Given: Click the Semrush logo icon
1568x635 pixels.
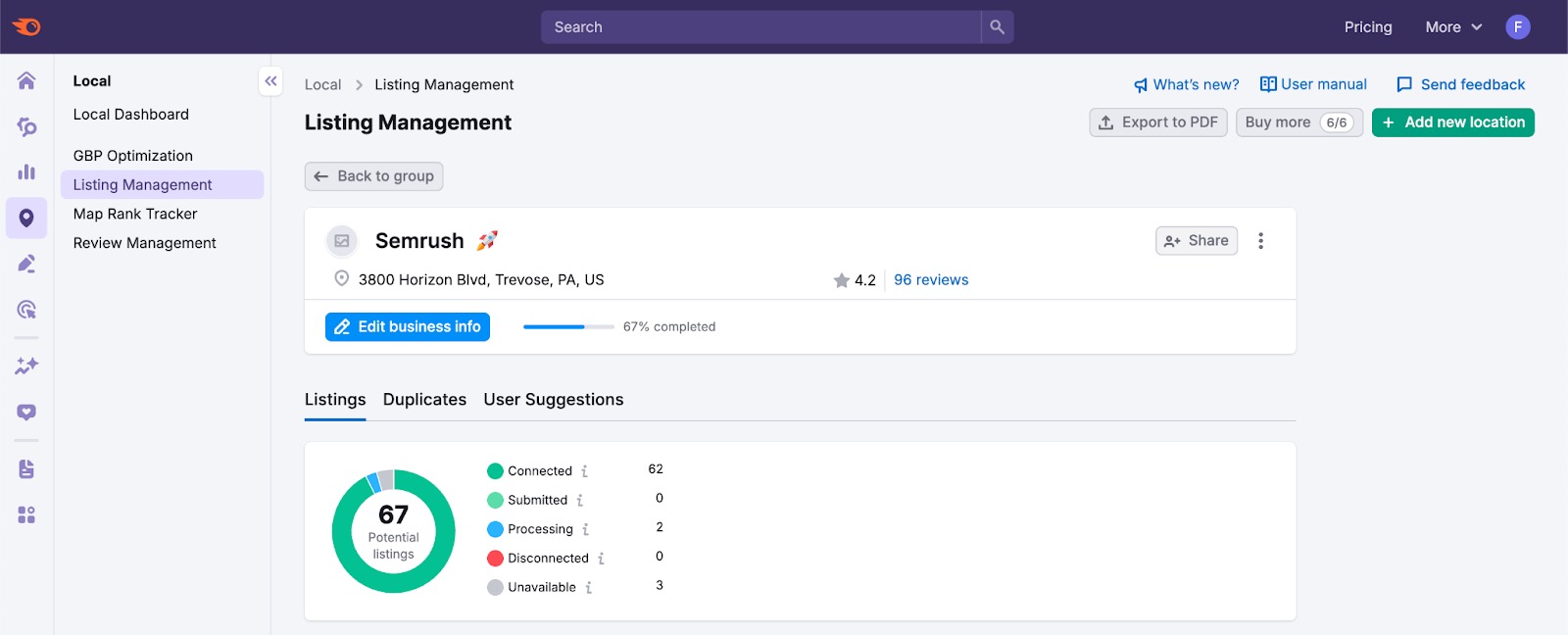Looking at the screenshot, I should click(x=26, y=26).
